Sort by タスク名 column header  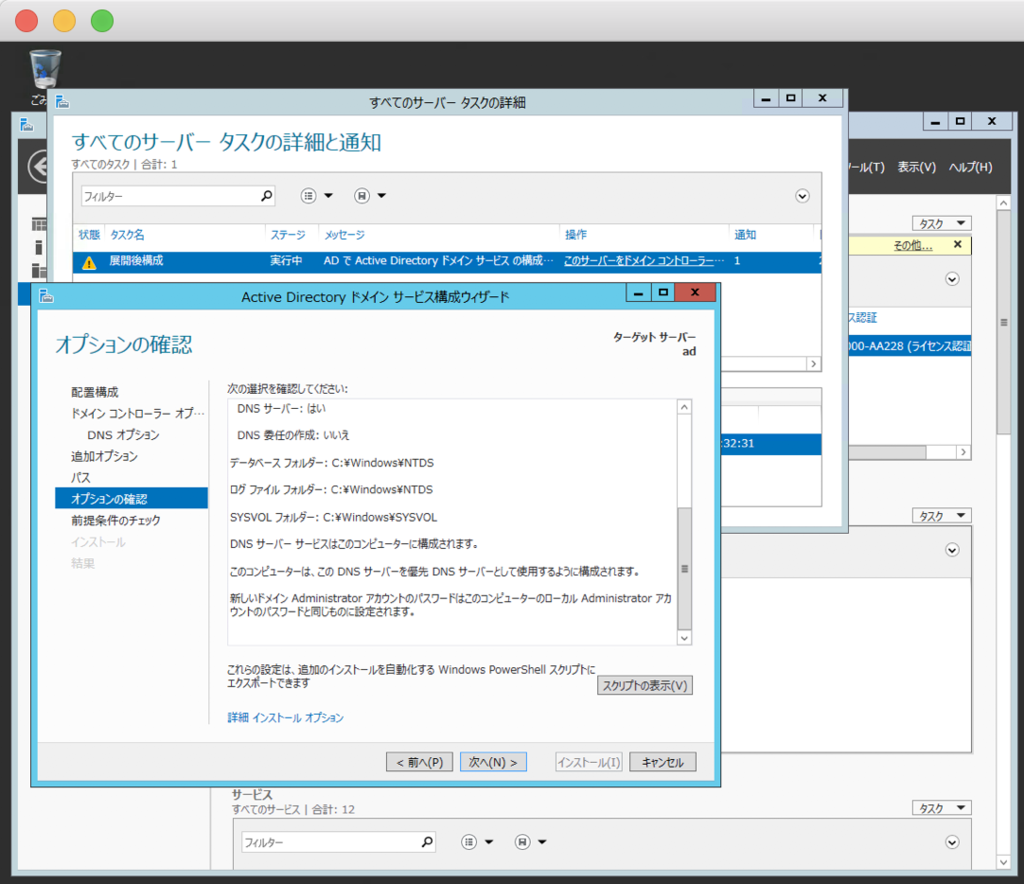tap(127, 234)
